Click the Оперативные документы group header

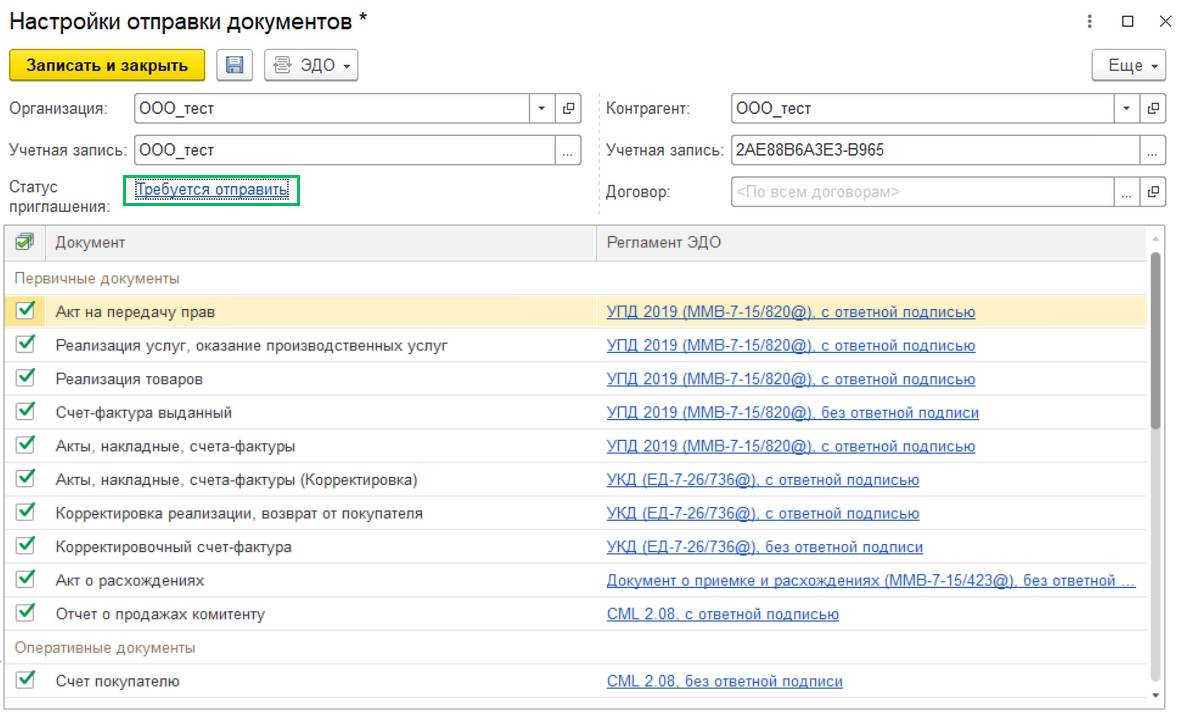point(105,648)
